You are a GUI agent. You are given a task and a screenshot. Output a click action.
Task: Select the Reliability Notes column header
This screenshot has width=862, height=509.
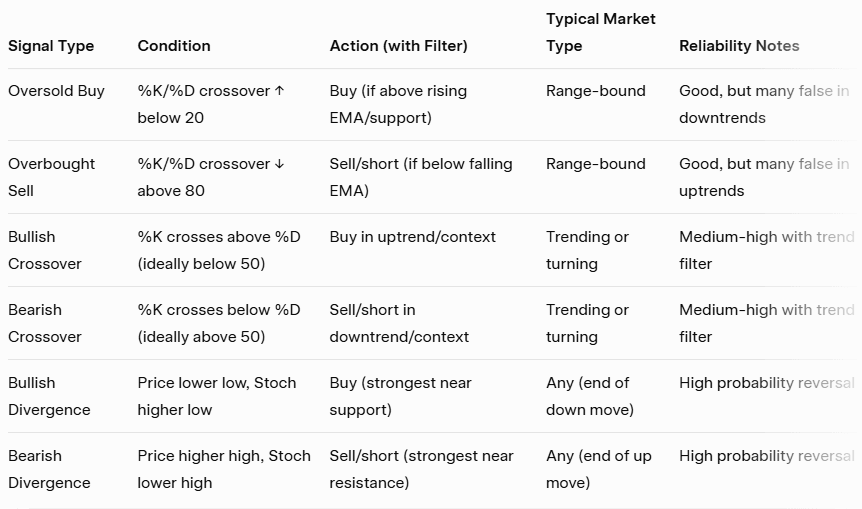739,46
